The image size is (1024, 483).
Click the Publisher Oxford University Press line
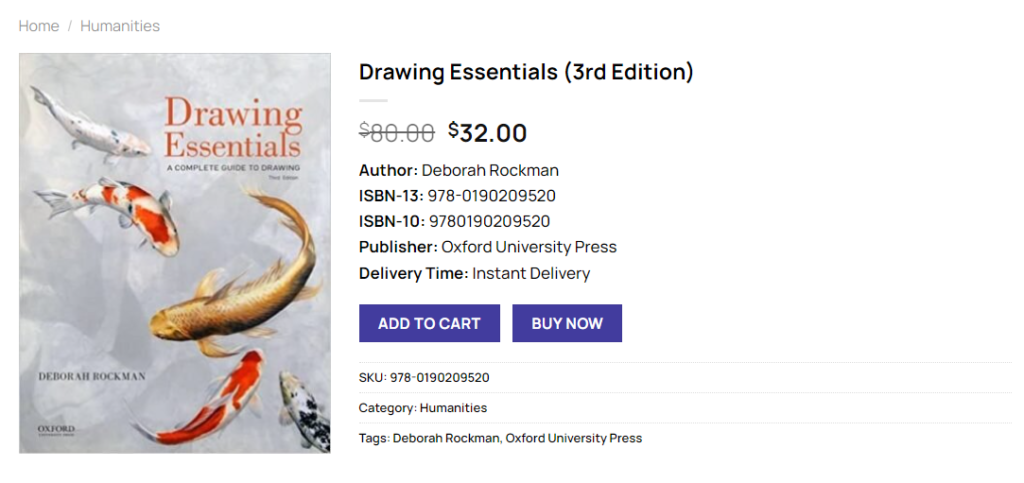coord(488,247)
